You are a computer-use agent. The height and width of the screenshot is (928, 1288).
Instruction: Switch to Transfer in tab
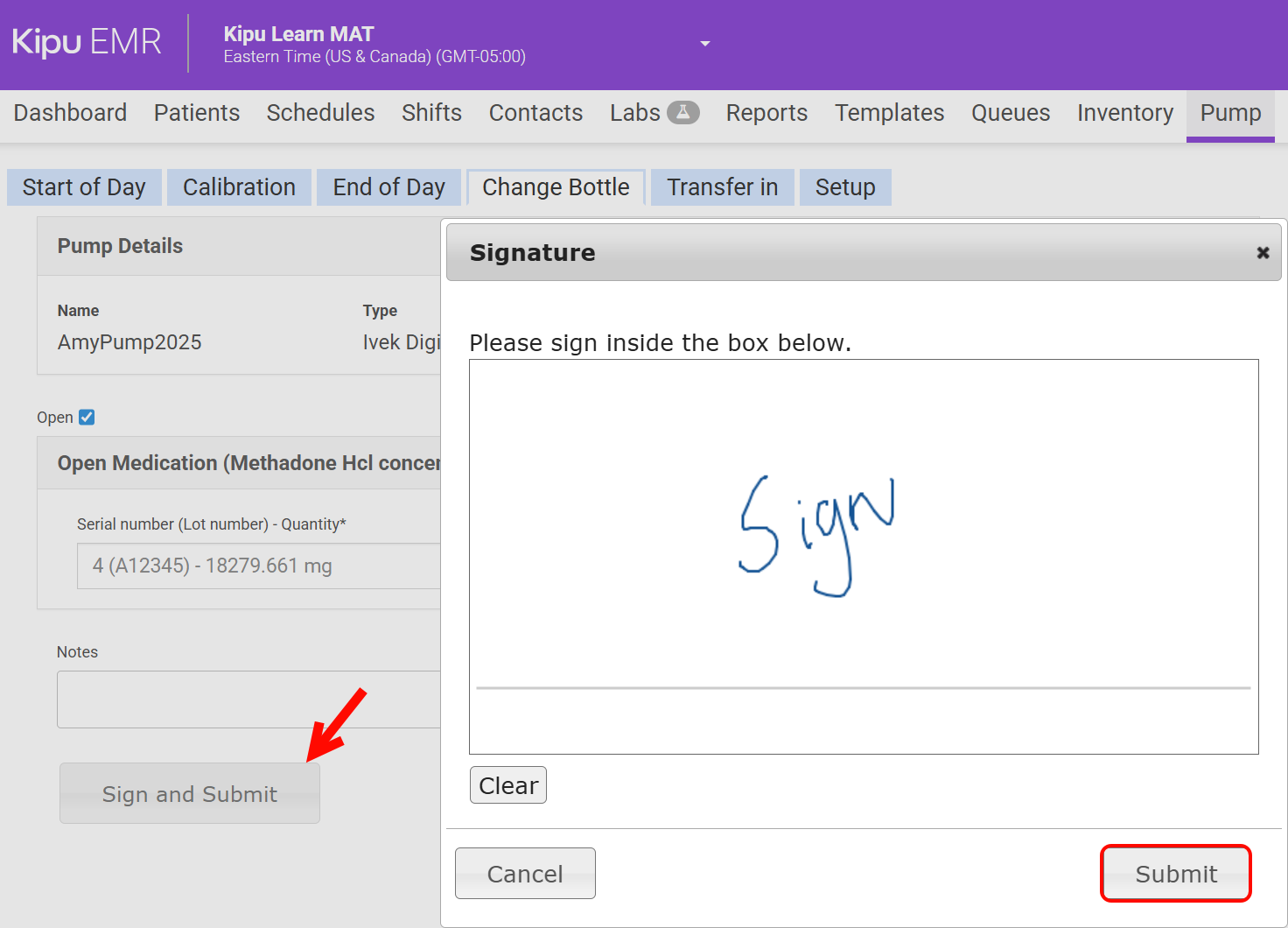click(722, 187)
